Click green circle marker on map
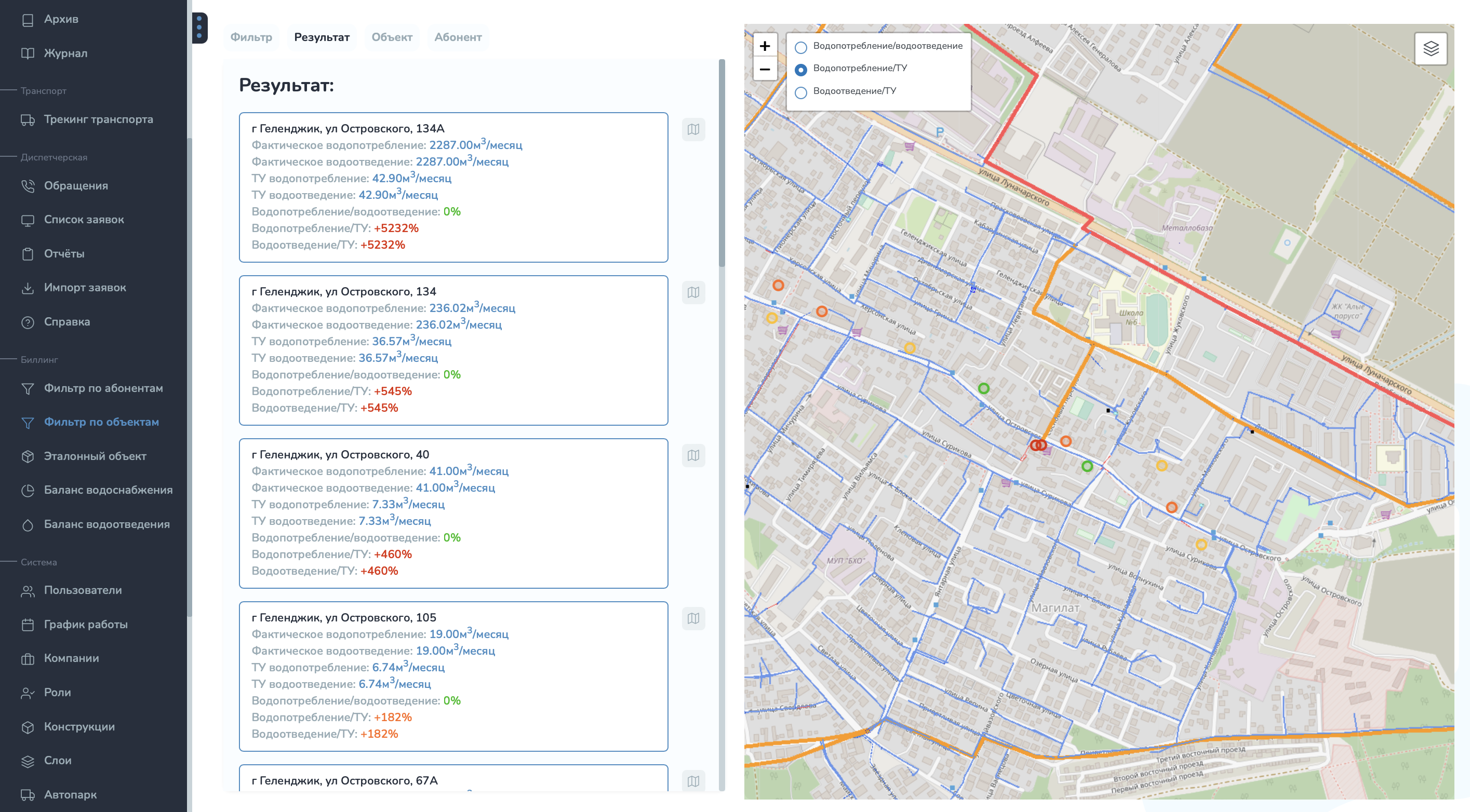 click(x=983, y=388)
